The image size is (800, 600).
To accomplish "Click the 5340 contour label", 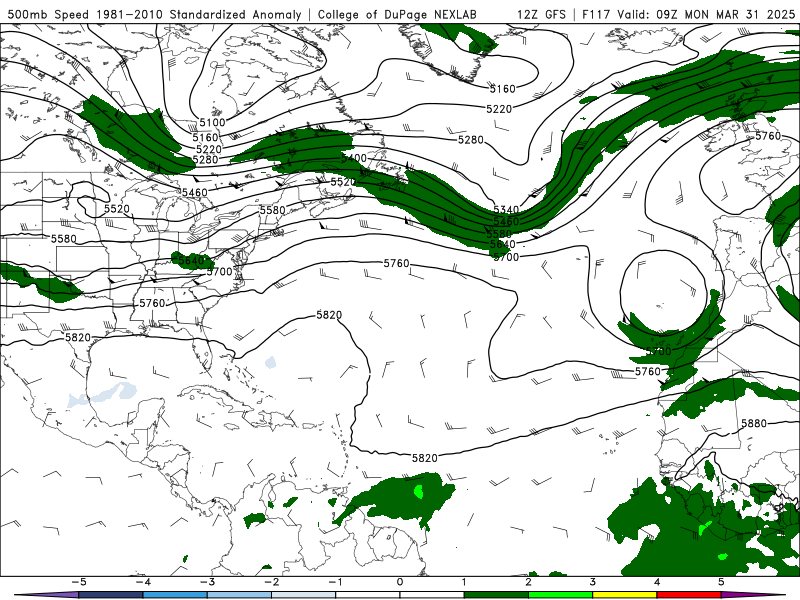I will click(x=506, y=210).
